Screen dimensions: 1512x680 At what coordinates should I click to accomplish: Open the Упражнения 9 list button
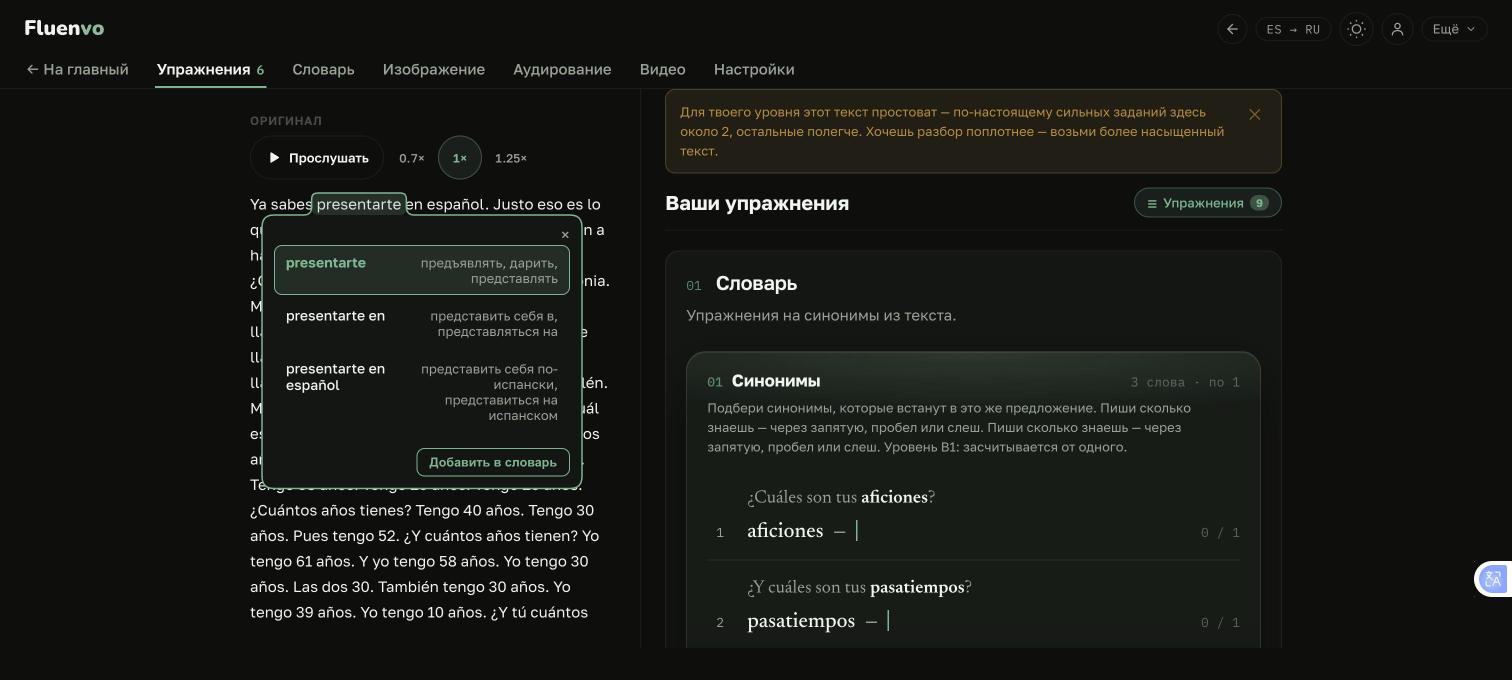(1207, 203)
